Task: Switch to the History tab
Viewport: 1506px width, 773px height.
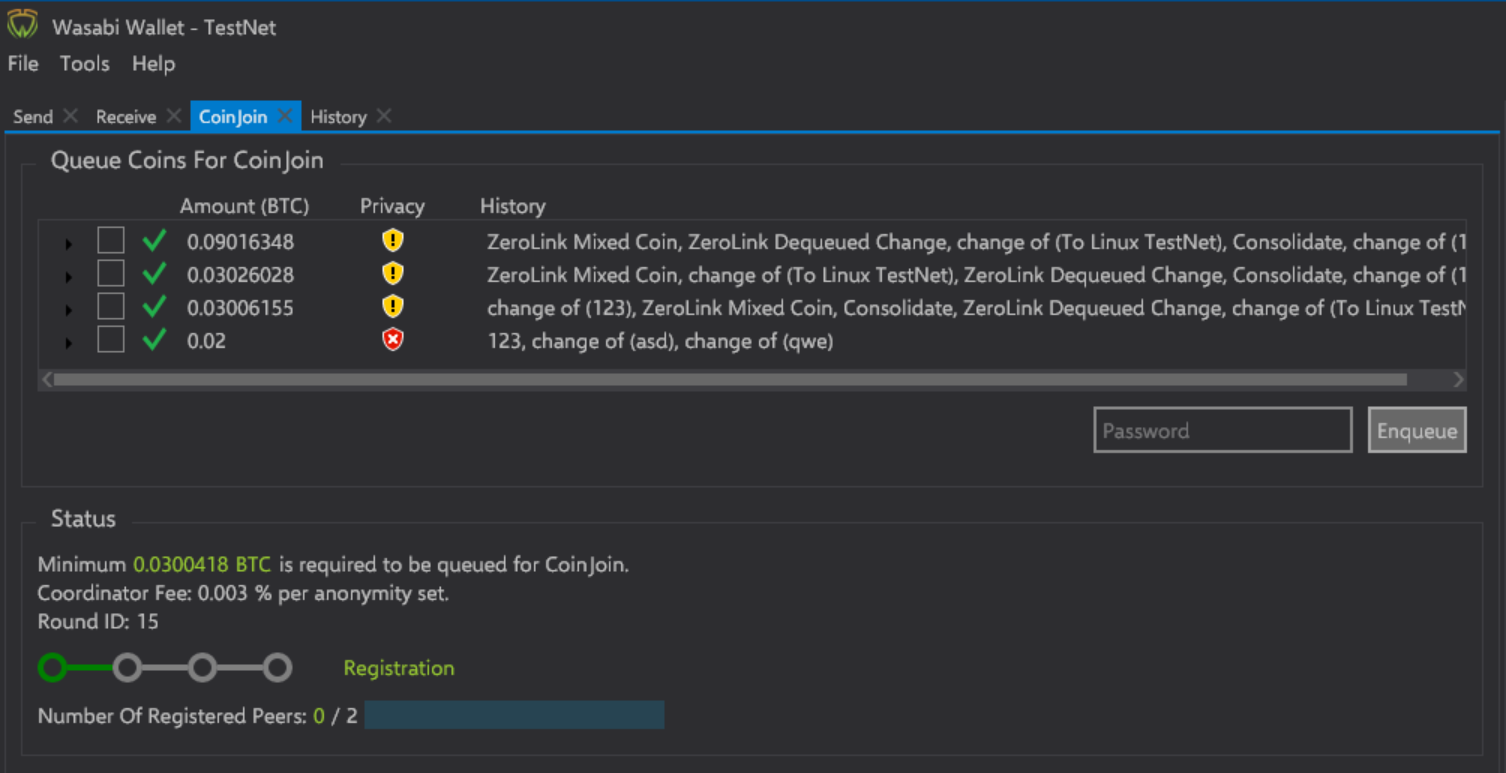Action: coord(338,117)
